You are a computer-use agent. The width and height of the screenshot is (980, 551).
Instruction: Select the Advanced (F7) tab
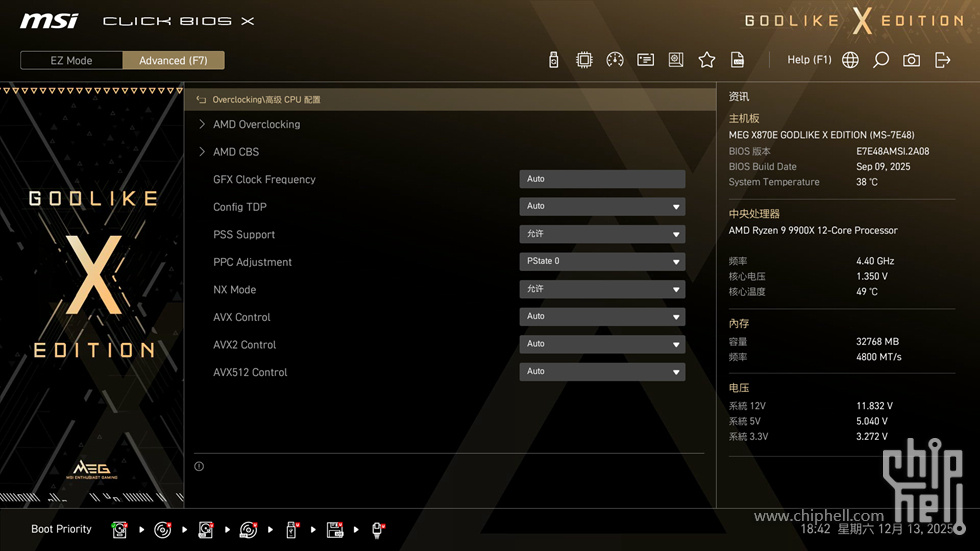[173, 60]
